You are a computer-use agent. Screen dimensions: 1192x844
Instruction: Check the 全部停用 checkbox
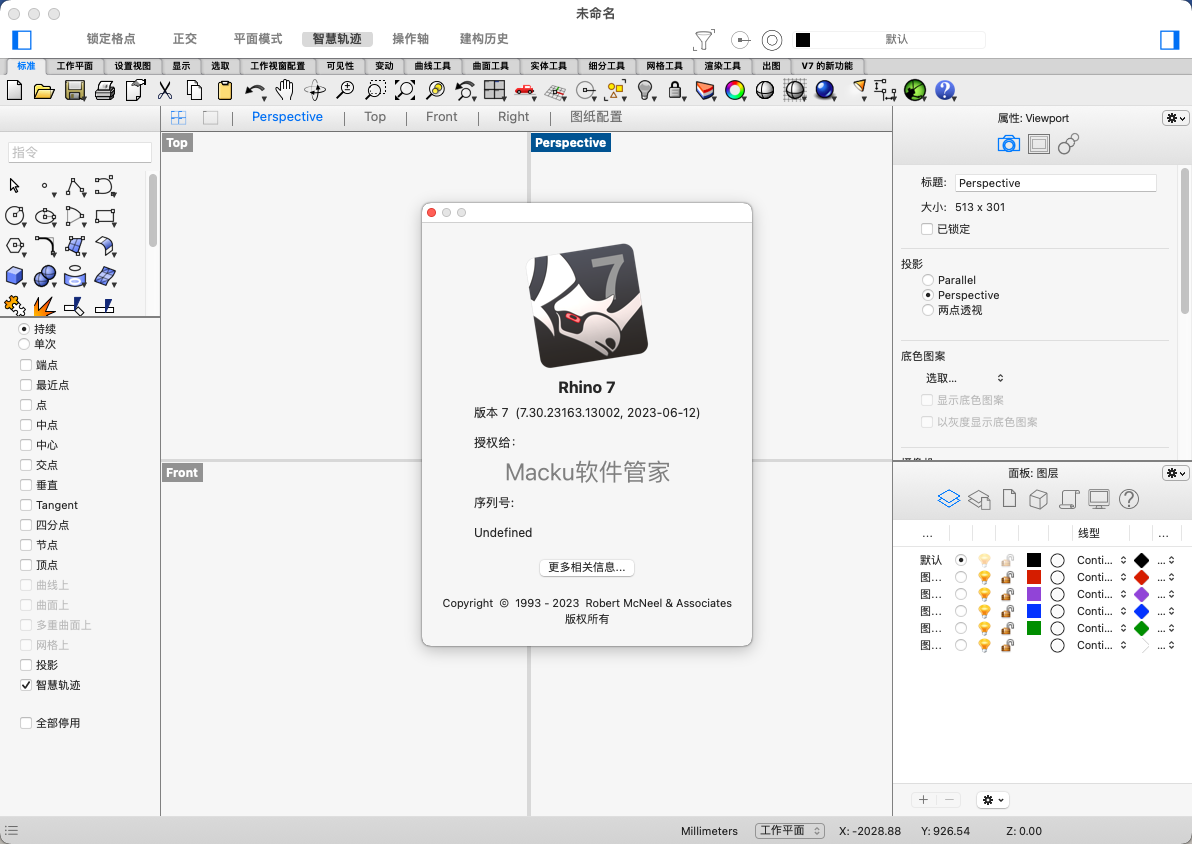[26, 723]
